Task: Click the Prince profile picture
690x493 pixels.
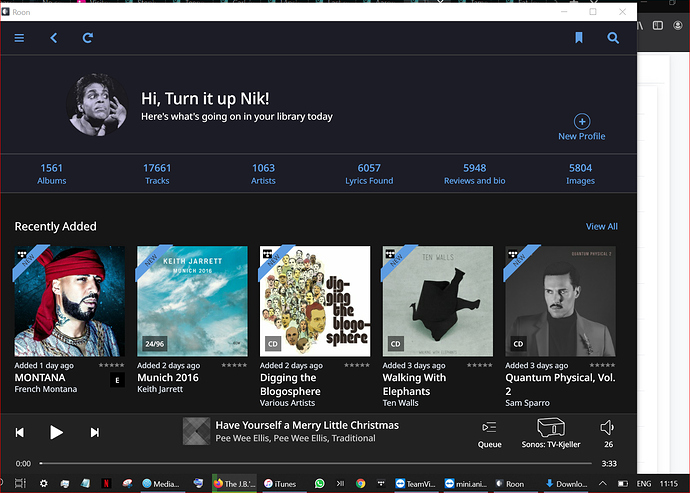Action: tap(97, 105)
